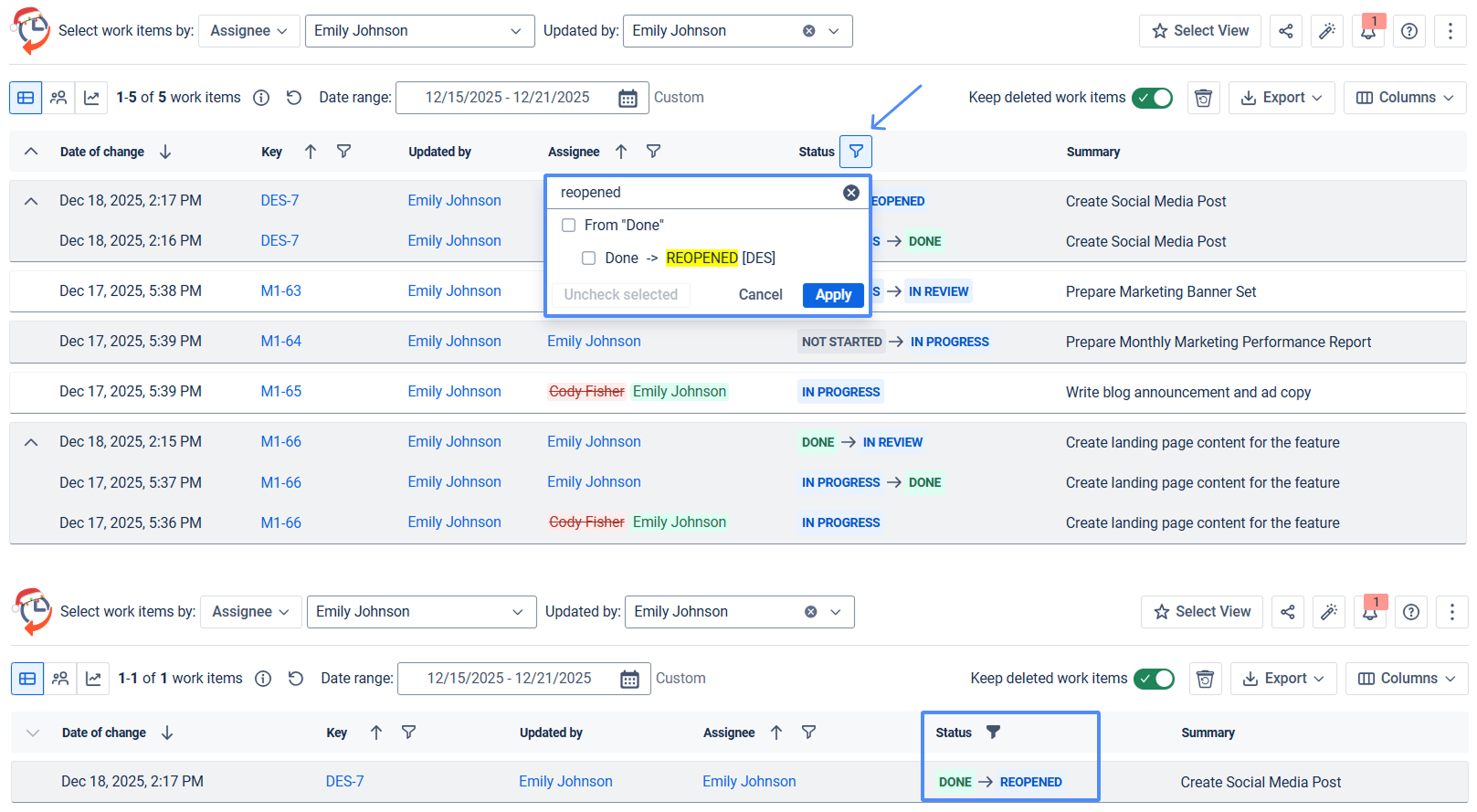1477x812 pixels.
Task: Toggle Keep deleted work items in upper panel
Action: pos(1153,98)
